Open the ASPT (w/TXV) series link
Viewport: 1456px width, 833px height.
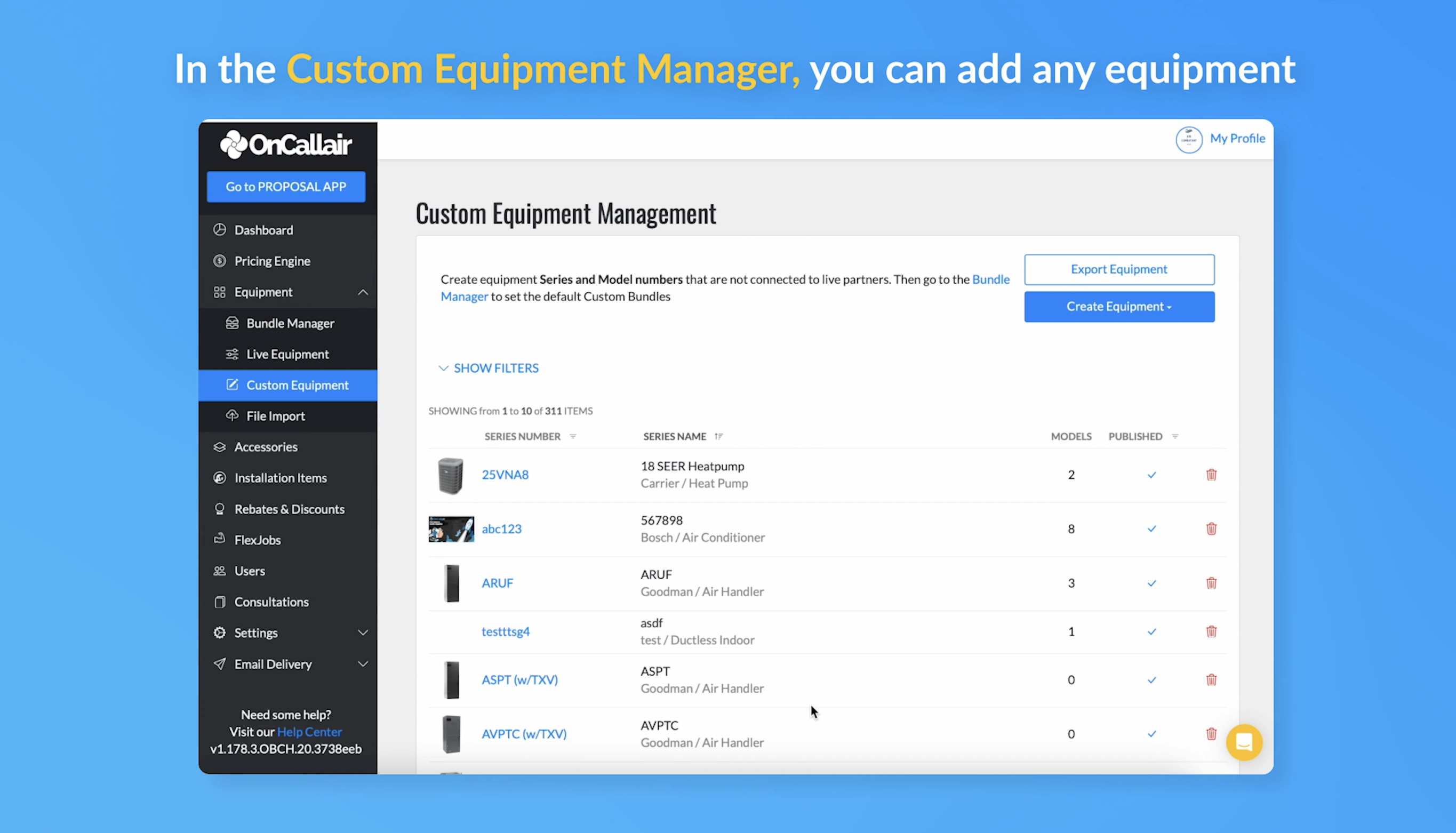[x=519, y=679]
